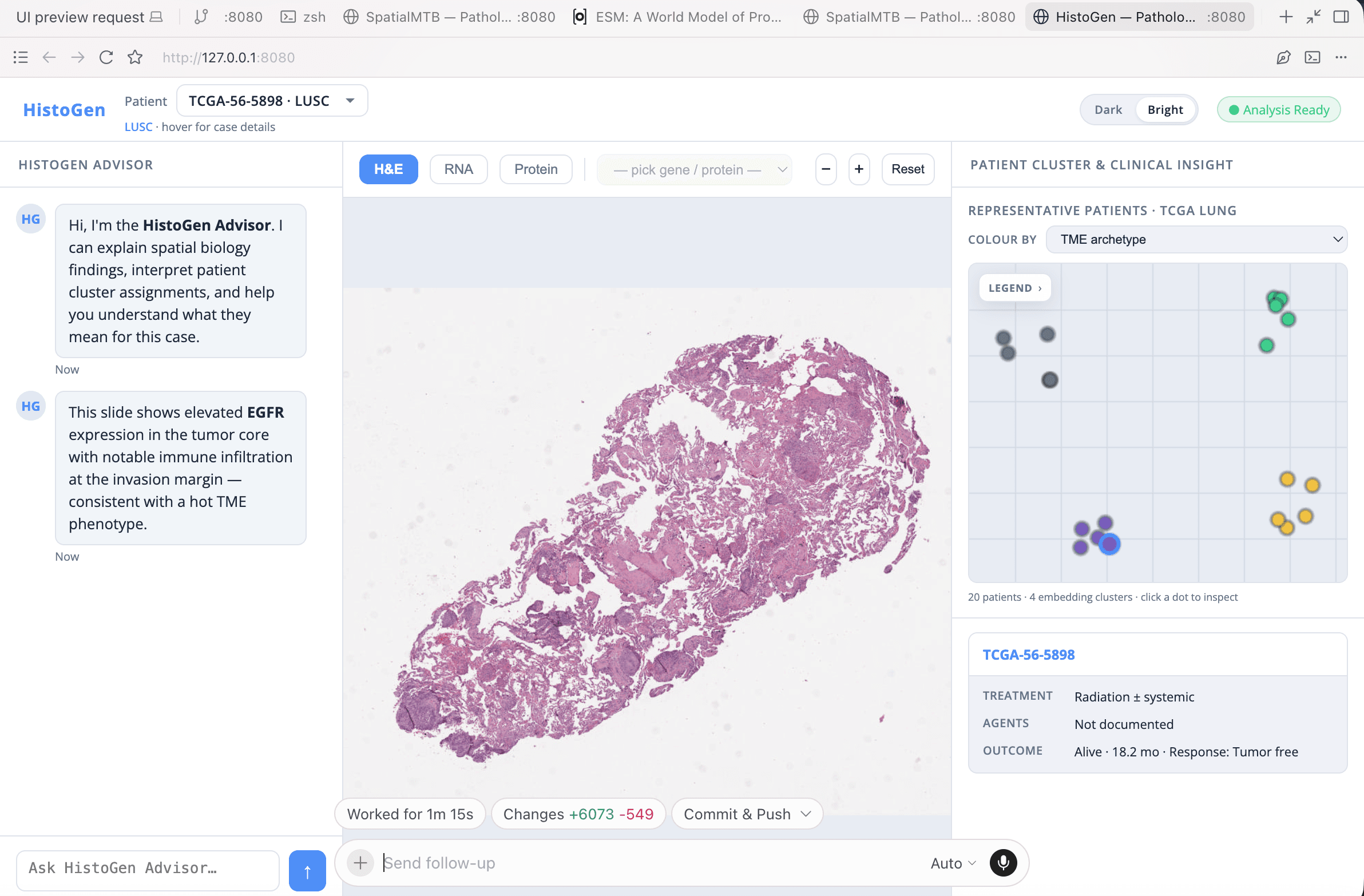Open the ESM: A World Model of Pro... tab

678,17
